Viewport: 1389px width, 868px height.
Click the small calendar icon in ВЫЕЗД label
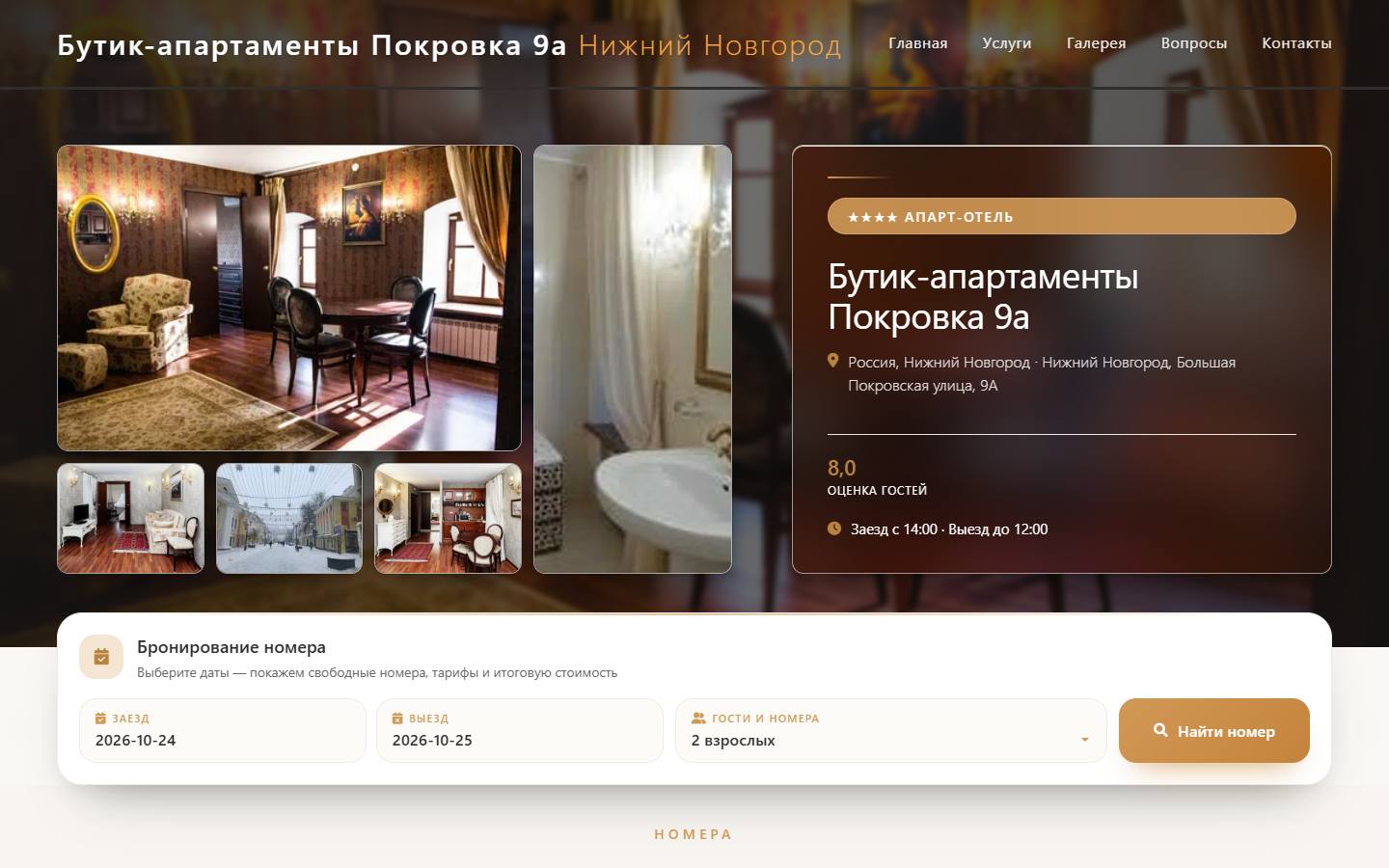[x=397, y=718]
